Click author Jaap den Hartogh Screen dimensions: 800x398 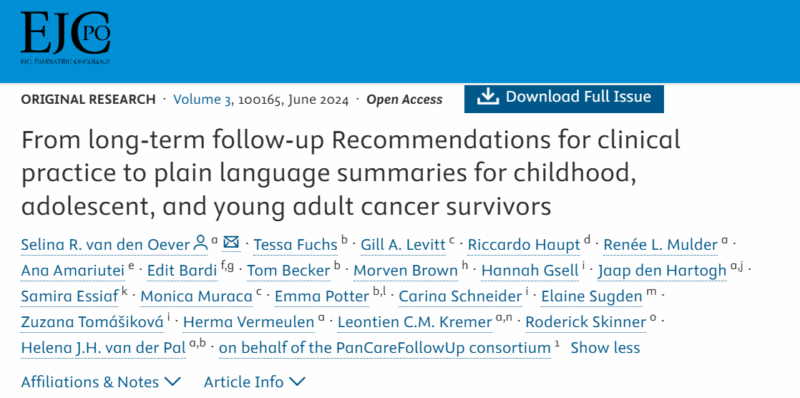coord(662,271)
